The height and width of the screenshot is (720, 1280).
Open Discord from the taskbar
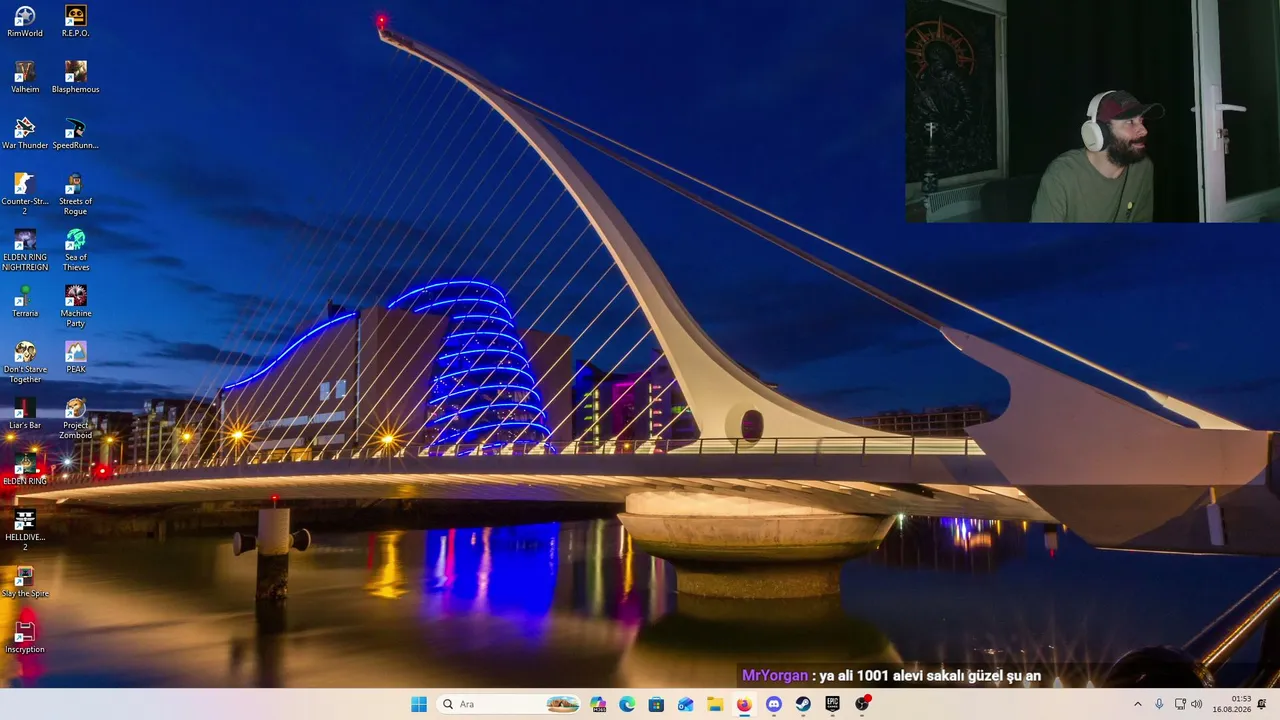773,704
